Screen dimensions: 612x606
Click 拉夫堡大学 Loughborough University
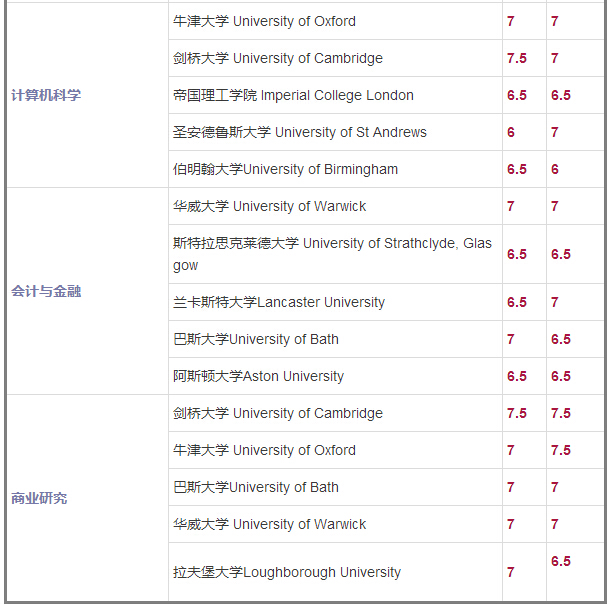coord(287,572)
